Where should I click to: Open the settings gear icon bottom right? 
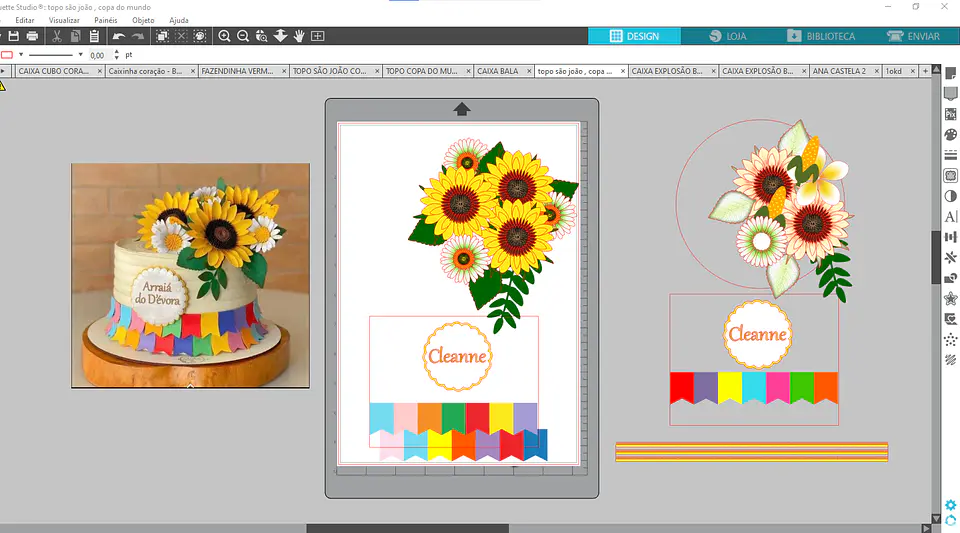[x=950, y=505]
